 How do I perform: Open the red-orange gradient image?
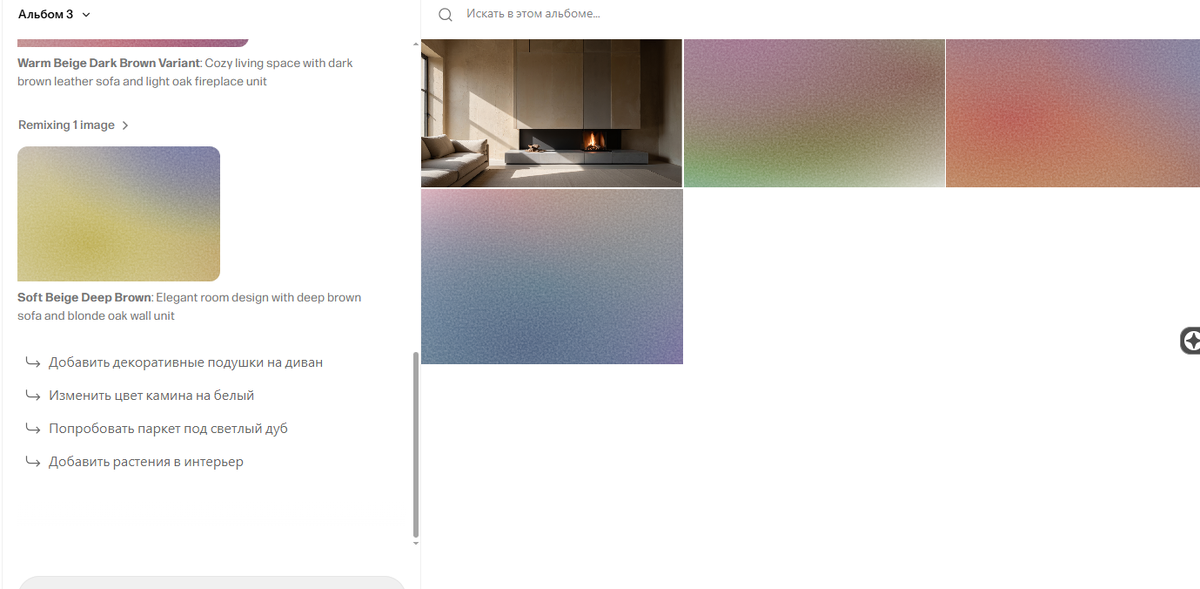click(x=1073, y=113)
